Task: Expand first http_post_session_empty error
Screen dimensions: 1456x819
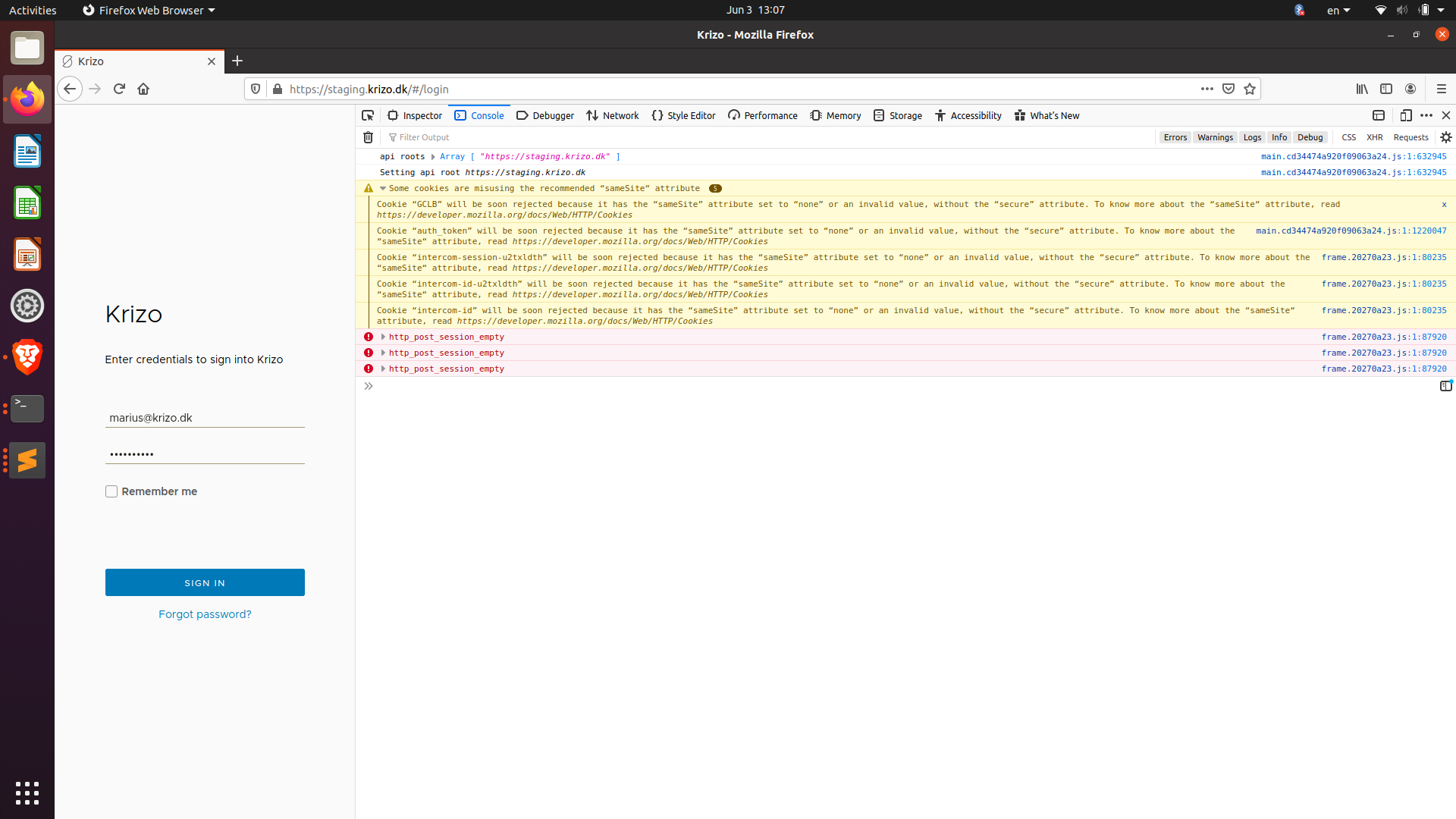Action: click(383, 337)
